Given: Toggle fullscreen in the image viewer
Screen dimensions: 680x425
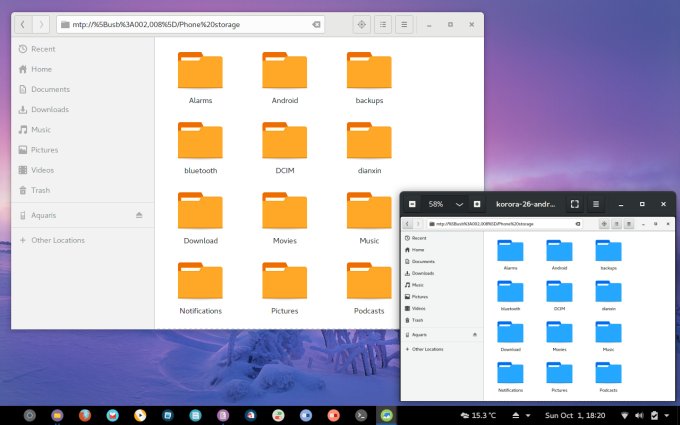Looking at the screenshot, I should click(x=575, y=204).
